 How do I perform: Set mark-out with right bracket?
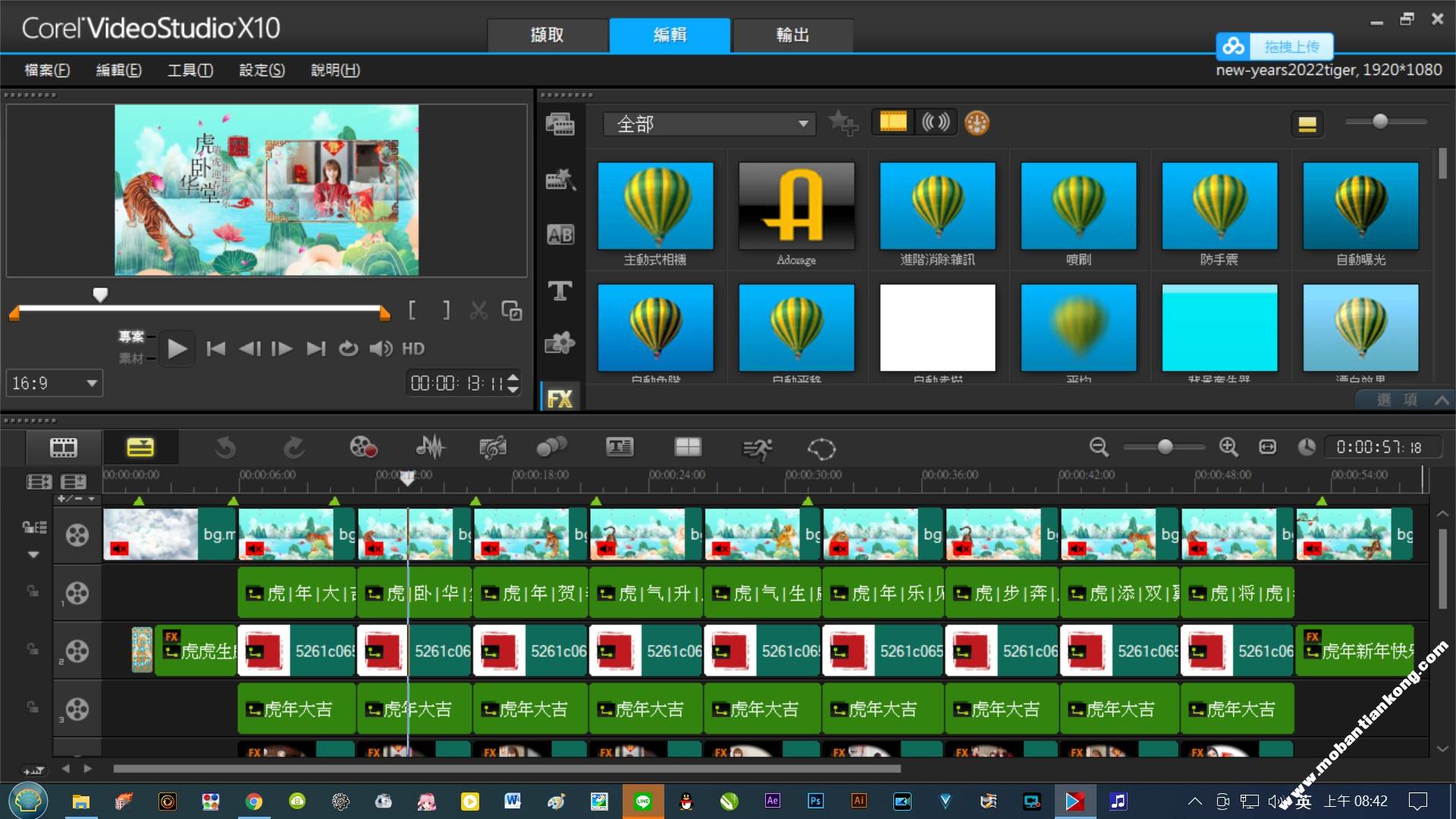446,310
